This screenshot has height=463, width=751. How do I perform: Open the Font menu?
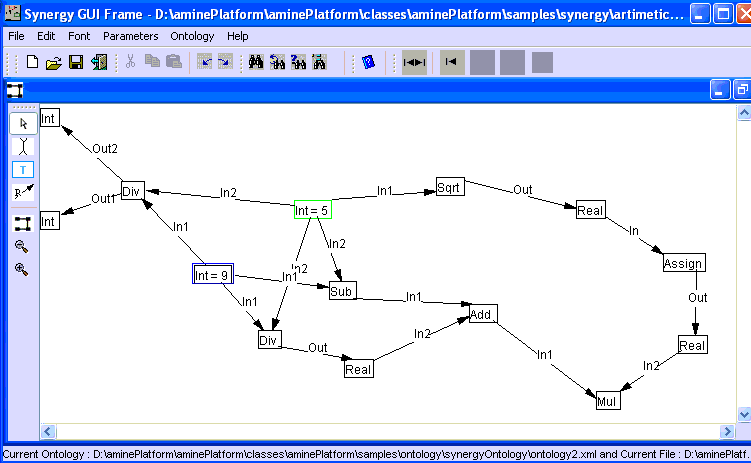tap(79, 36)
